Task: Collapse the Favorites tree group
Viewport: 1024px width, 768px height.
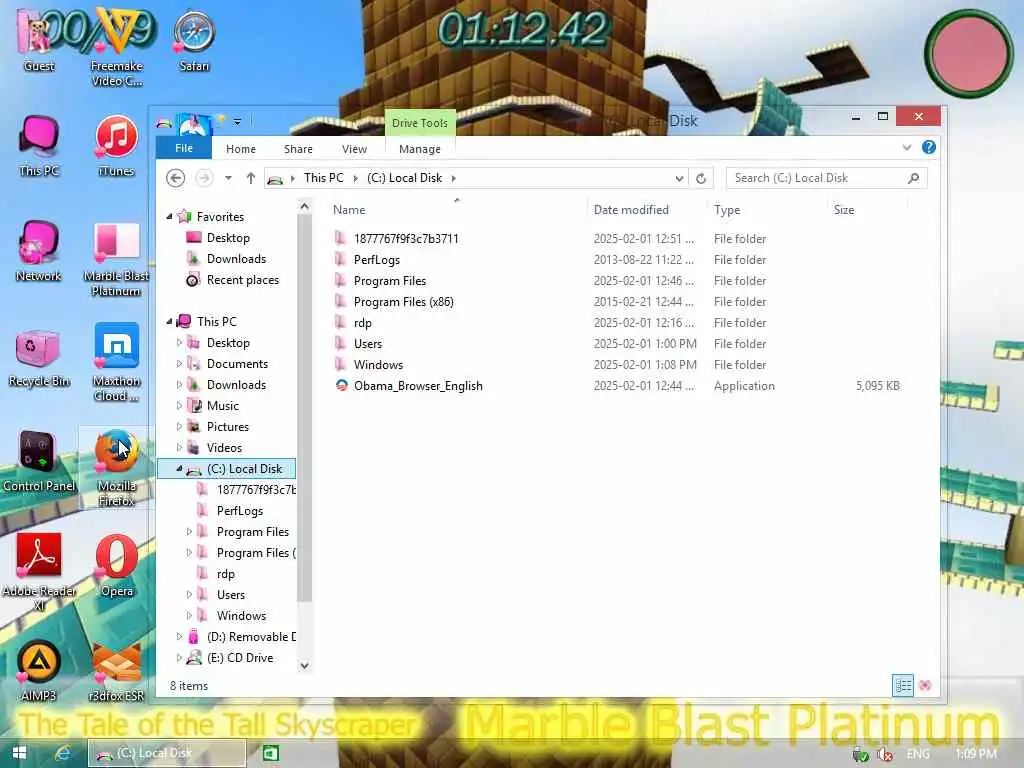Action: [169, 216]
